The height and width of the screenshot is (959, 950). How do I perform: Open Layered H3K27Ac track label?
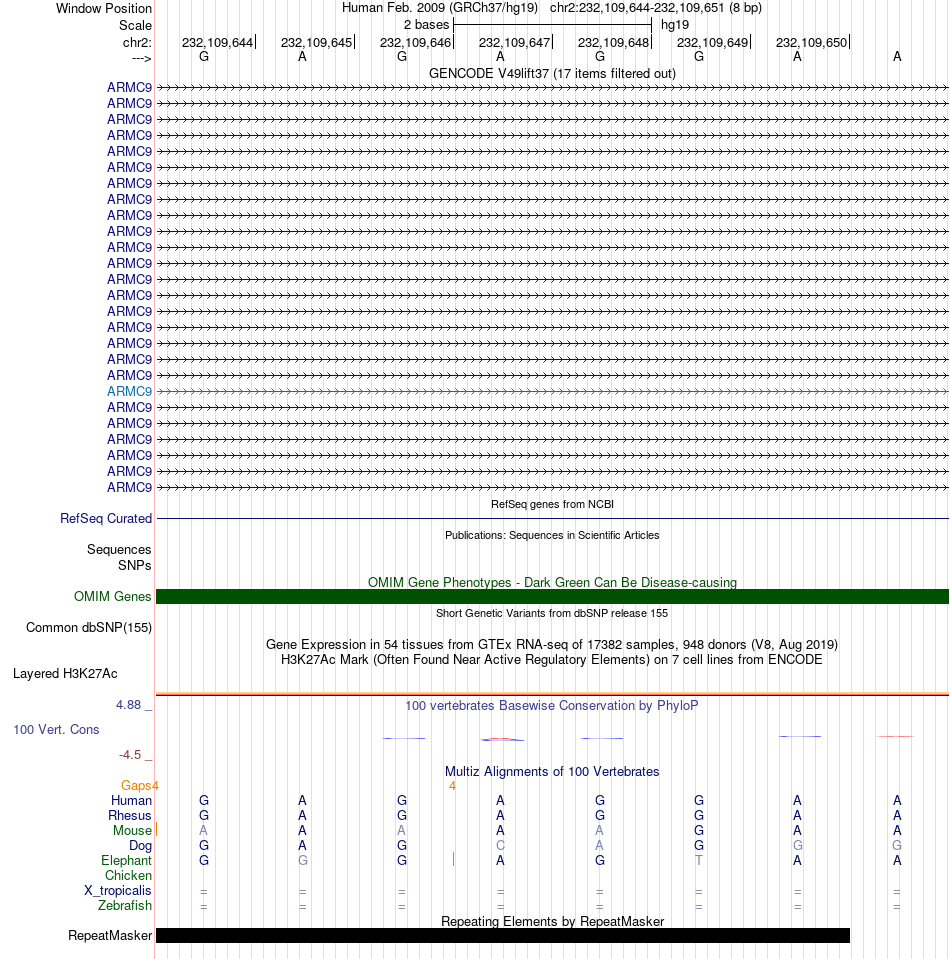tap(65, 673)
